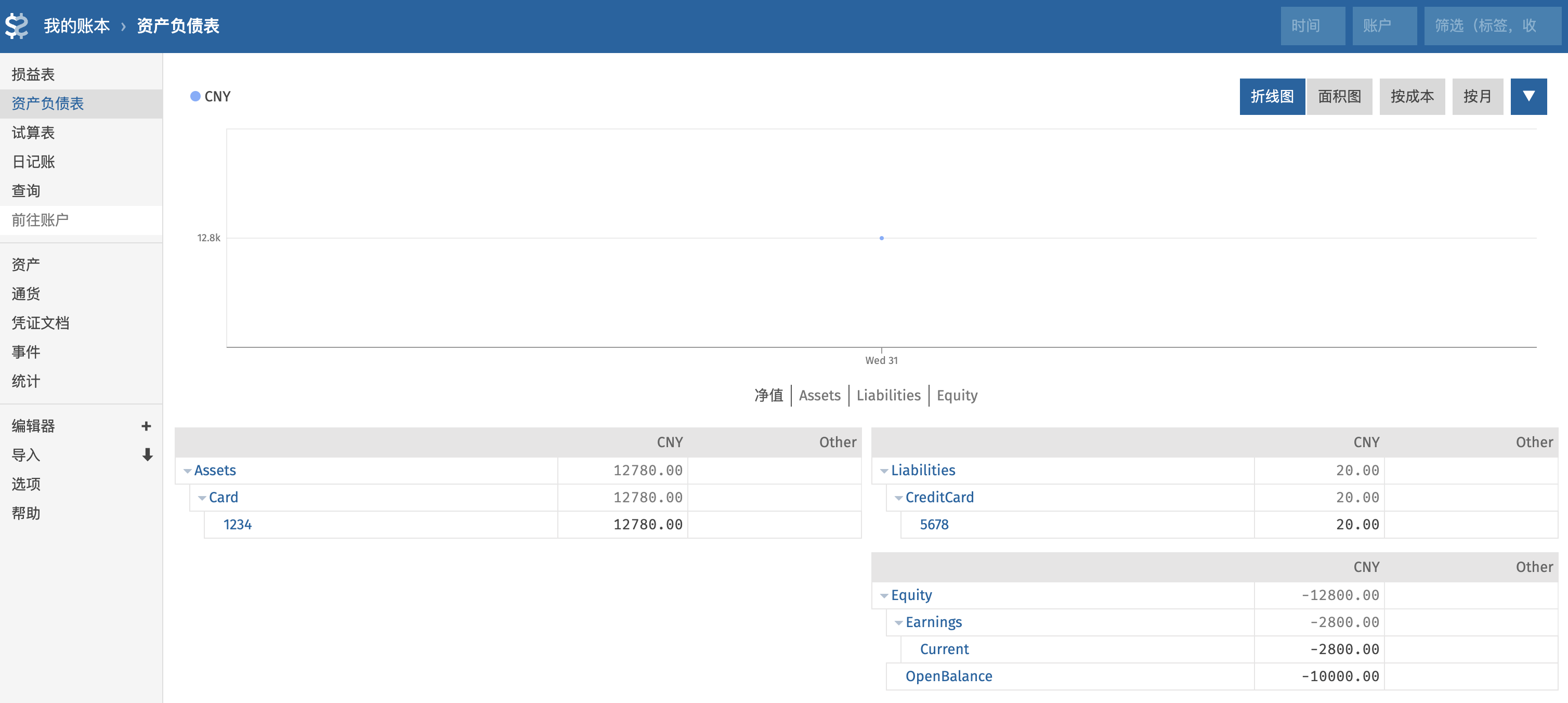1568x703 pixels.
Task: Open 凭证文档 in the sidebar
Action: coord(81,323)
